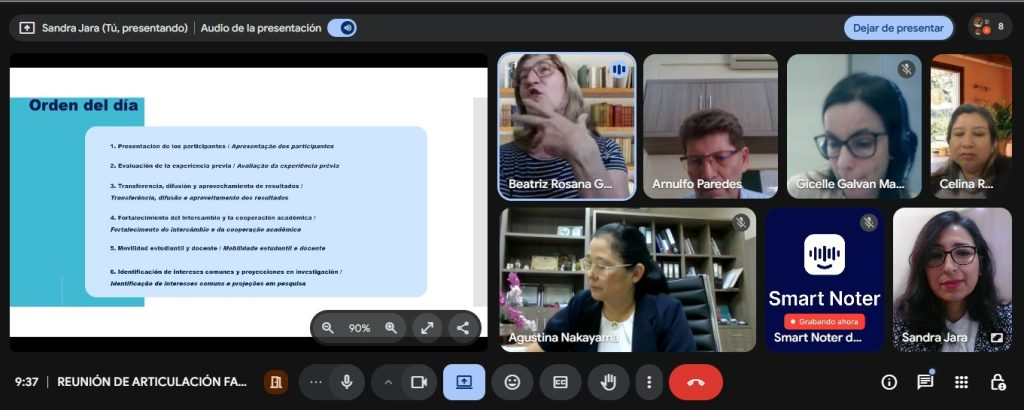This screenshot has width=1024, height=410.
Task: Open host controls lock icon
Action: tap(997, 382)
